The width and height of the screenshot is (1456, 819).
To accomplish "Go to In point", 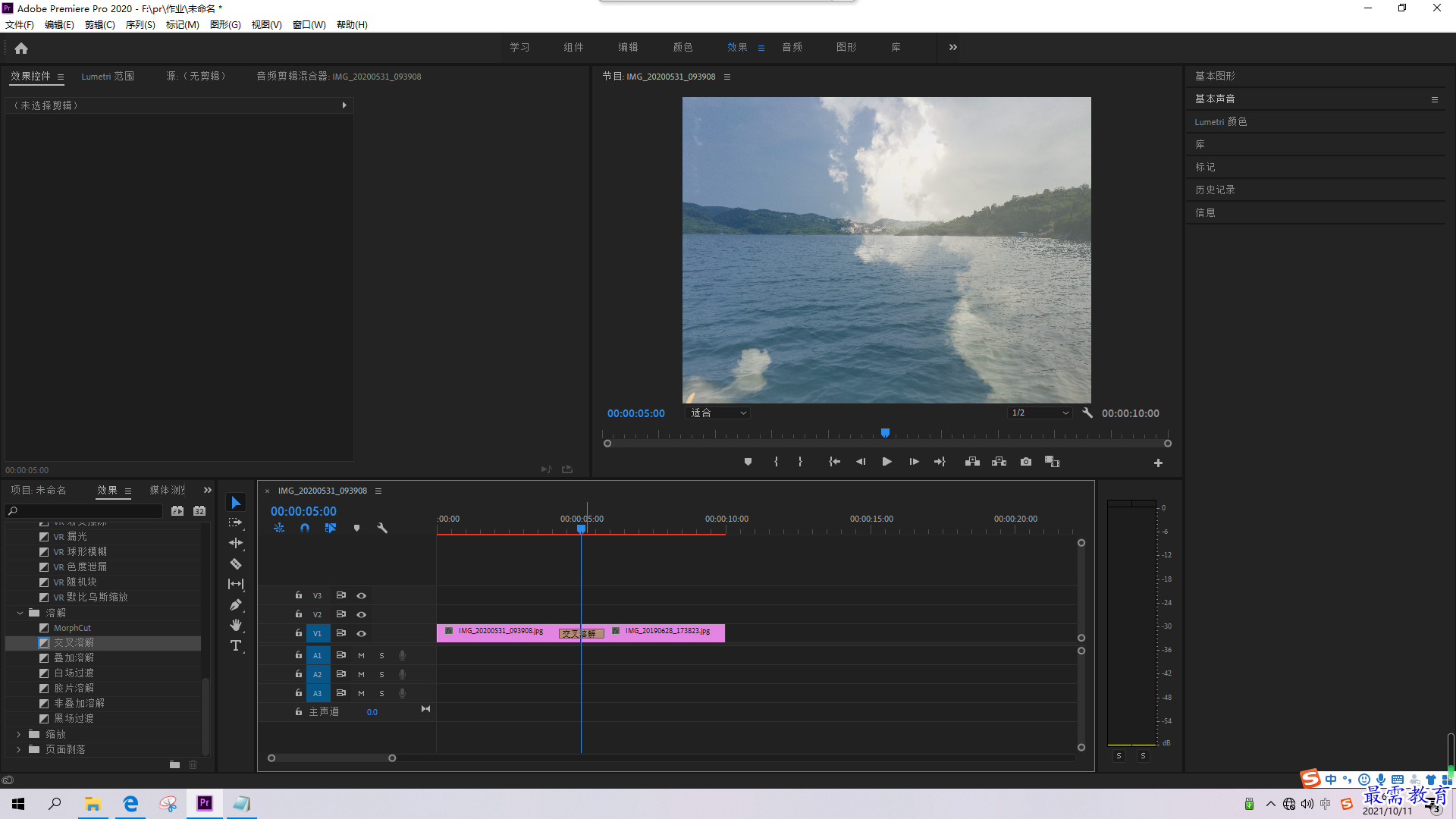I will tap(834, 462).
